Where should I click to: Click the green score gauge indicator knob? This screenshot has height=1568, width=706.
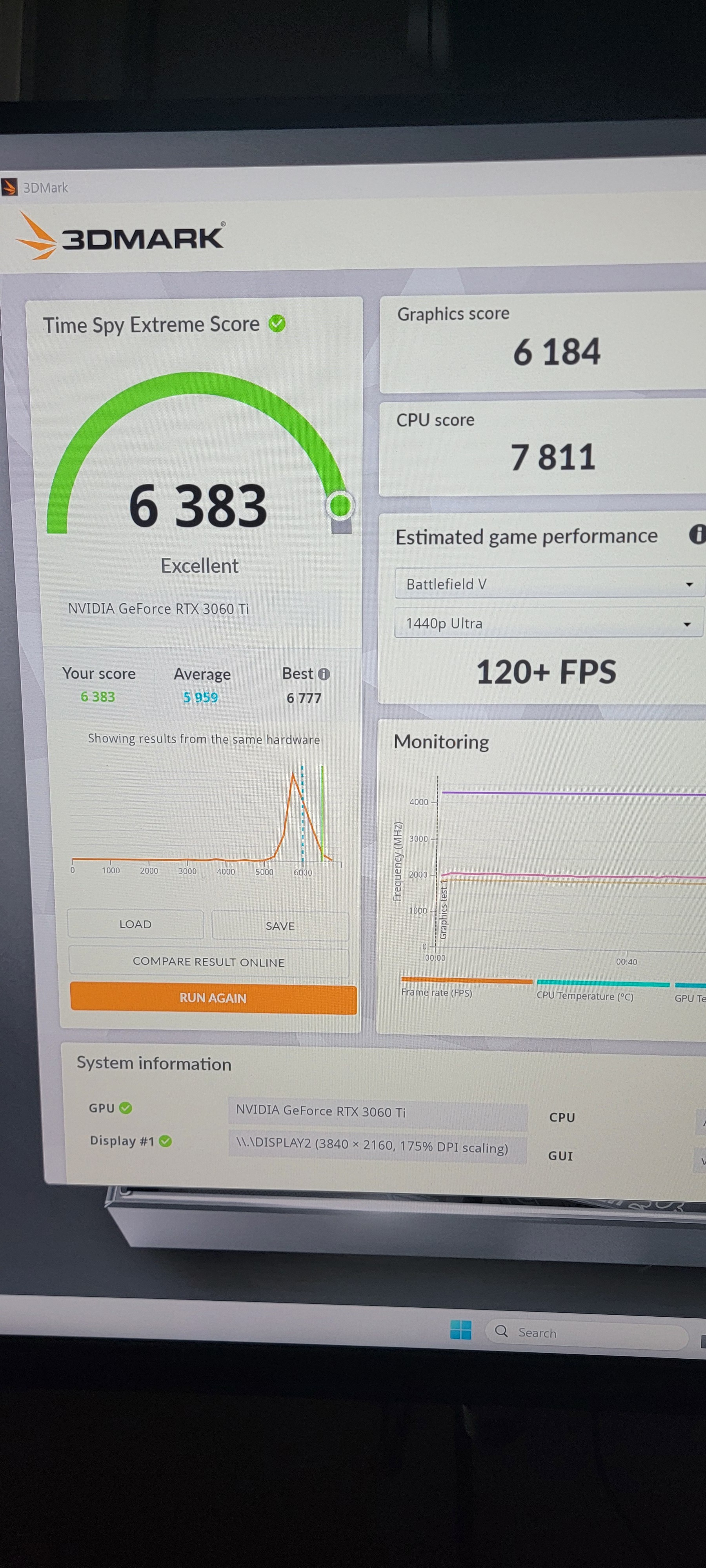[x=340, y=505]
